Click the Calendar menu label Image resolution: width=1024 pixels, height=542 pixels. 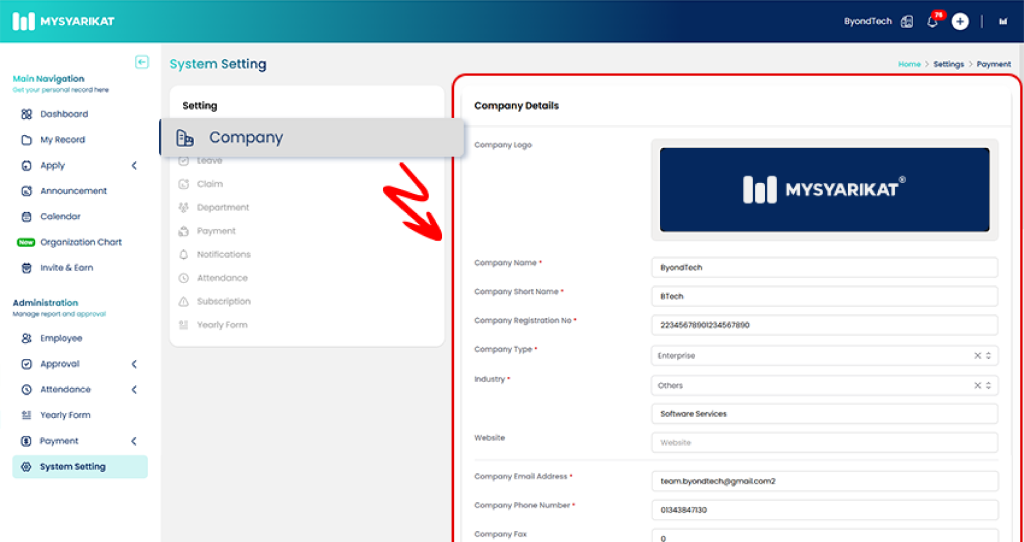(61, 217)
